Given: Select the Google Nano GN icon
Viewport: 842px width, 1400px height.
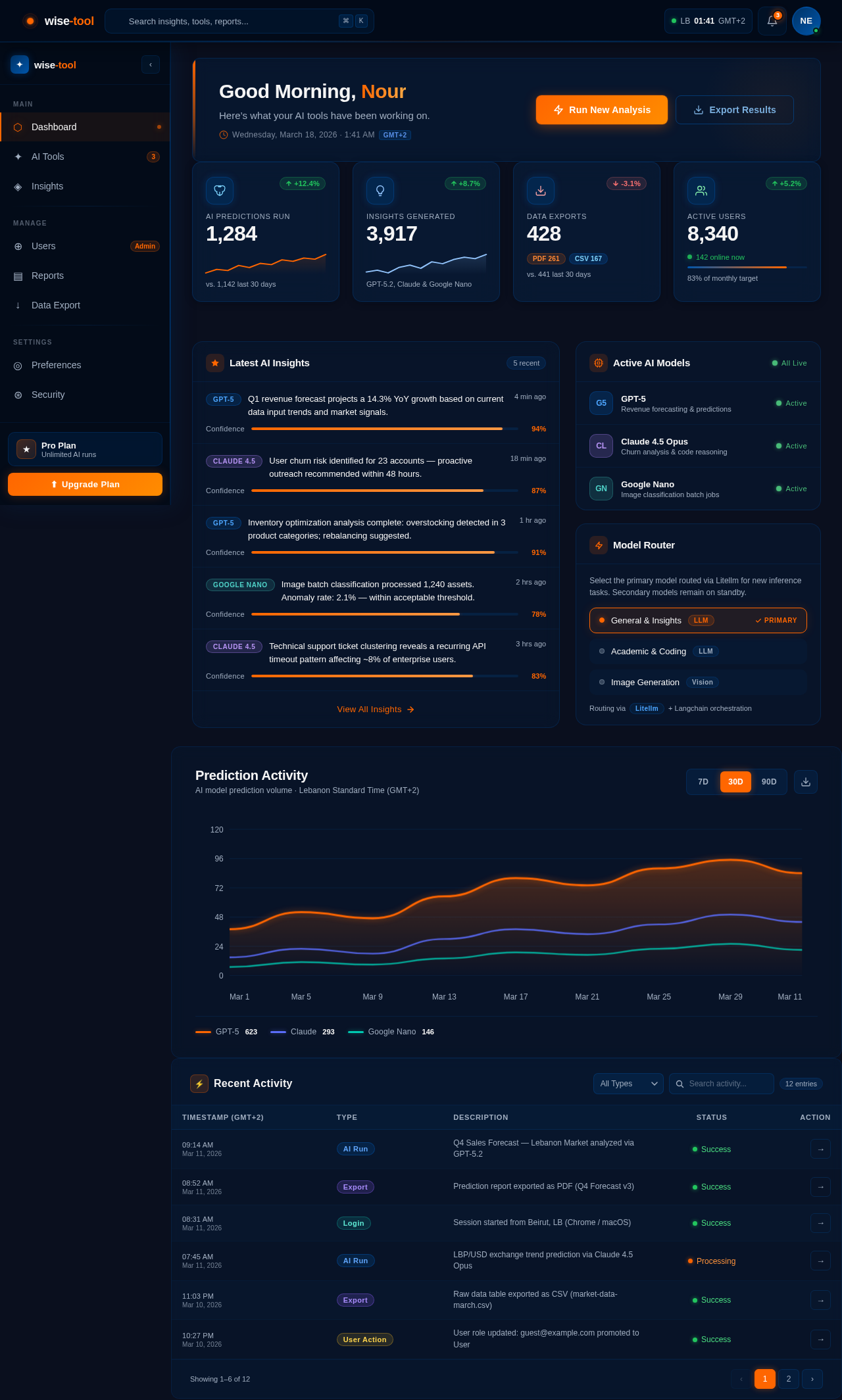Looking at the screenshot, I should [601, 489].
